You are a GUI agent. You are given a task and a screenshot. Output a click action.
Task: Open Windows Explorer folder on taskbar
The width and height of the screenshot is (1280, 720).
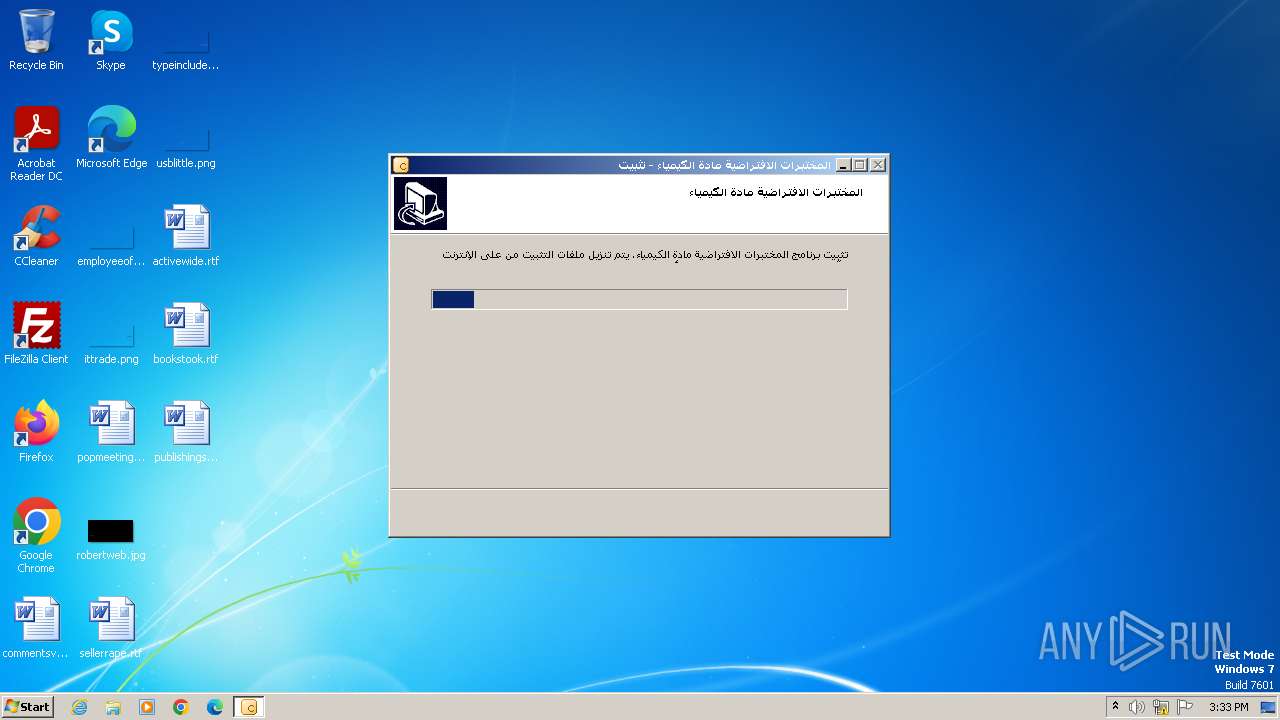coord(113,707)
